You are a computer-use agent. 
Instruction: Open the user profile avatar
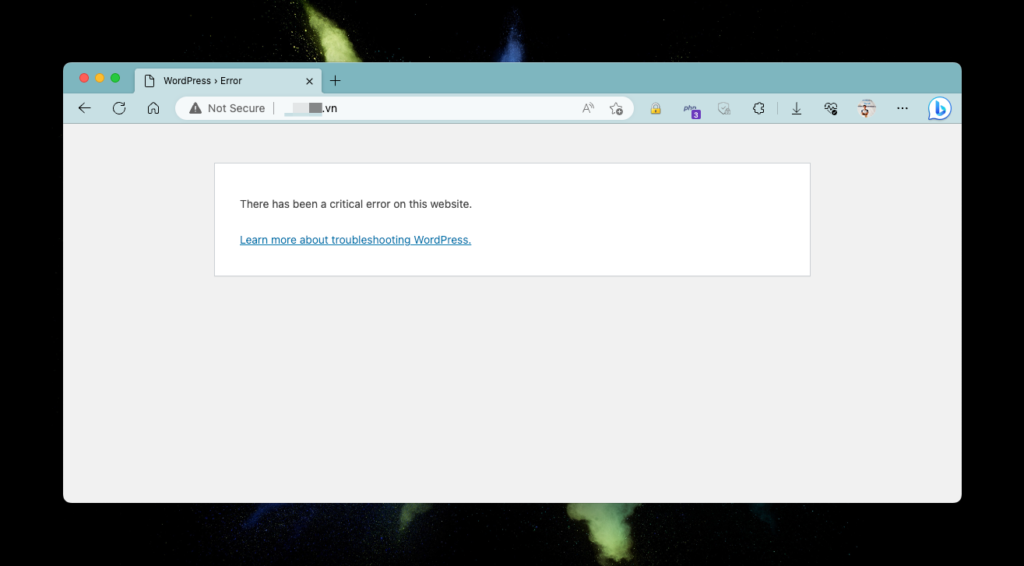point(866,108)
